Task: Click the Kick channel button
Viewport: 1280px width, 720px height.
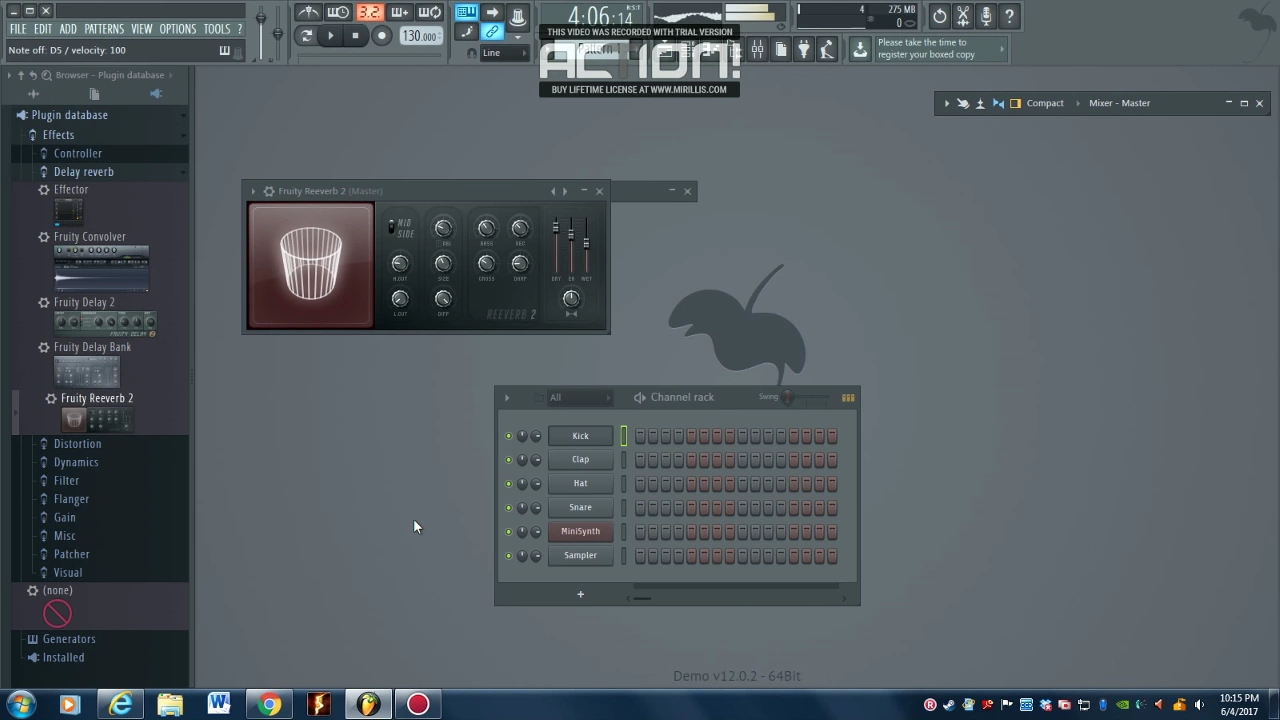Action: click(x=580, y=436)
